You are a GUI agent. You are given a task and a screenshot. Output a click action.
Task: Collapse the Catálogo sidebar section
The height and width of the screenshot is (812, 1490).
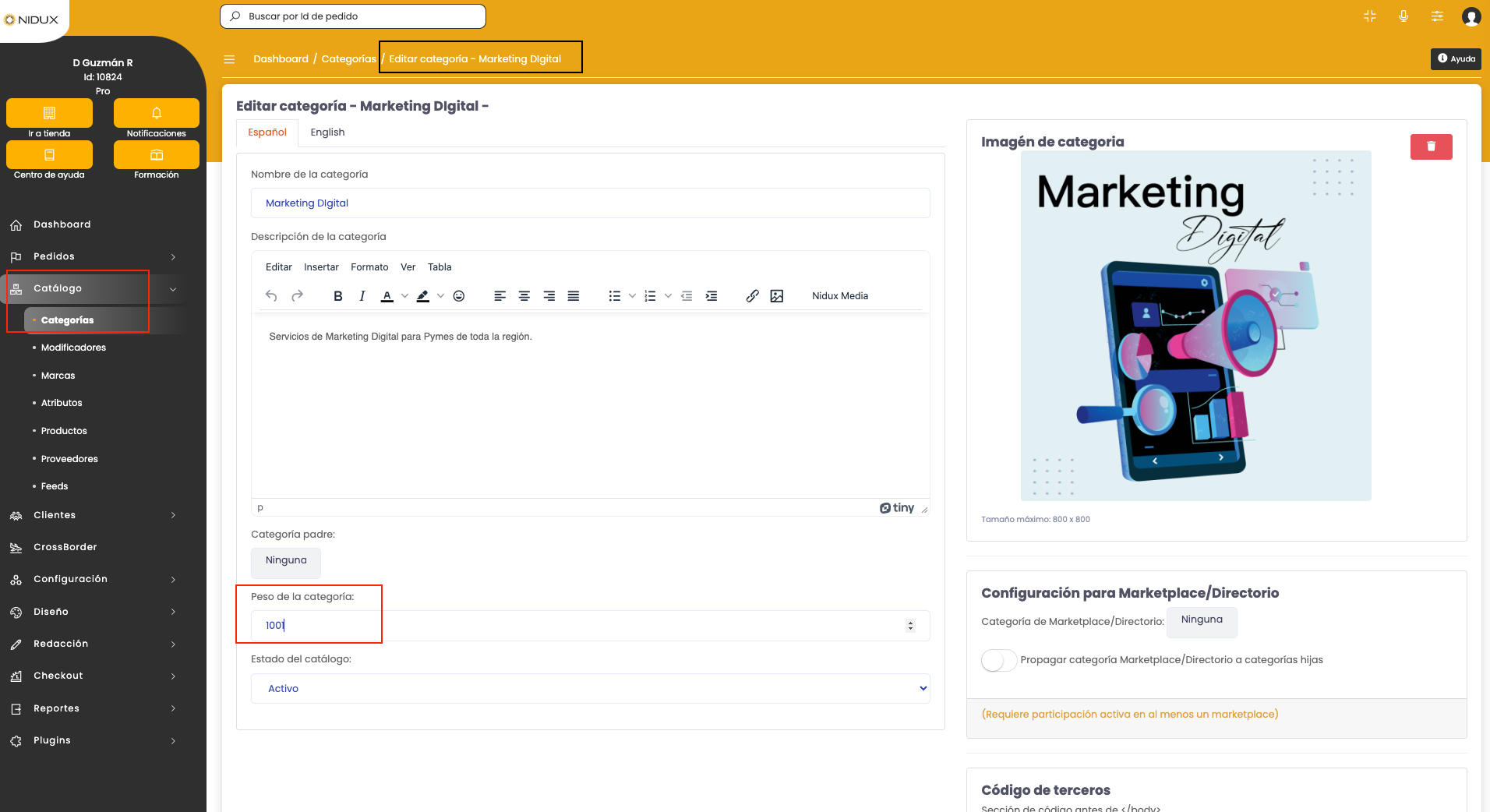coord(94,289)
